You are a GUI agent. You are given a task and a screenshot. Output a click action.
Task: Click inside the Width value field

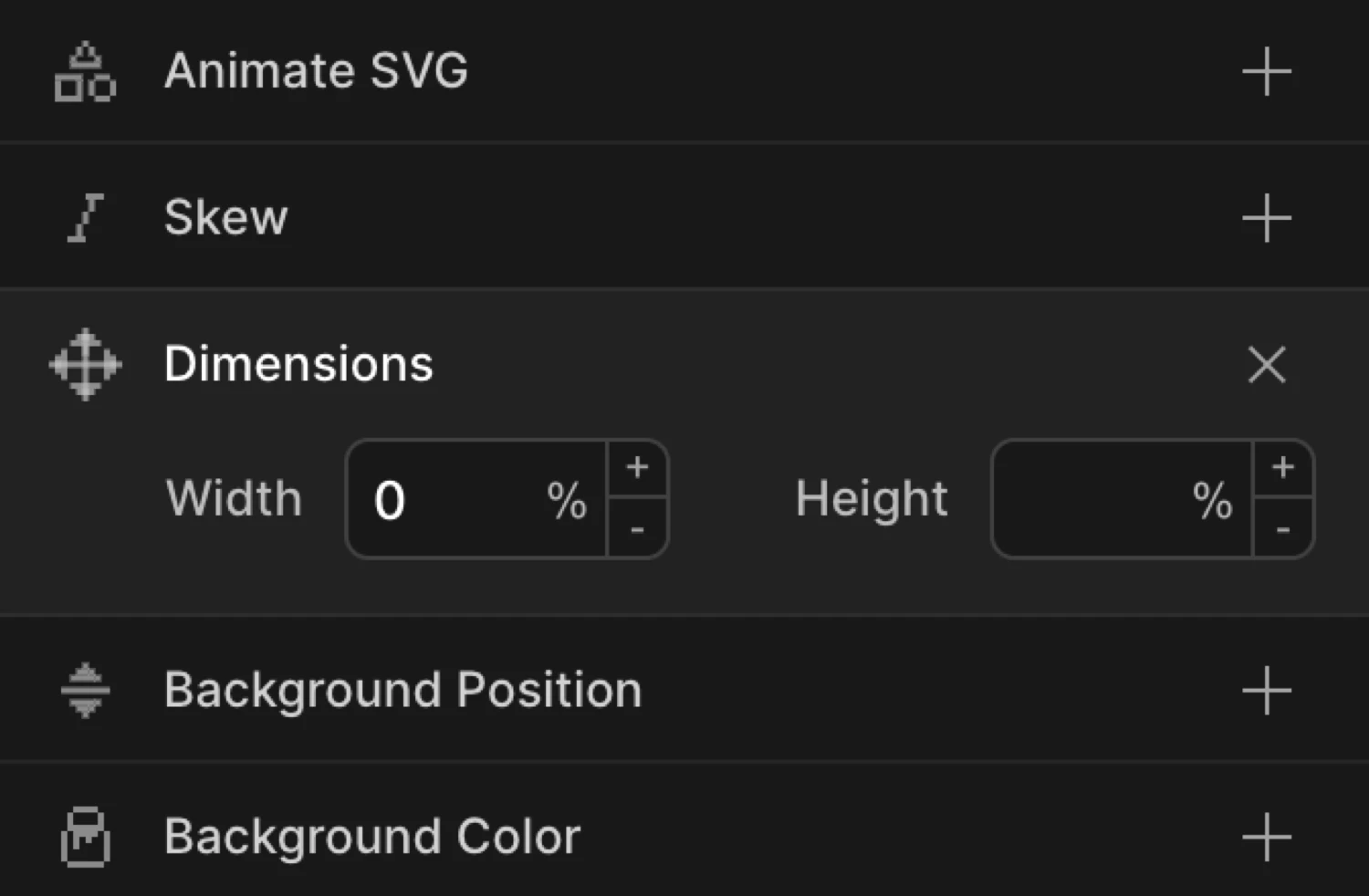456,499
